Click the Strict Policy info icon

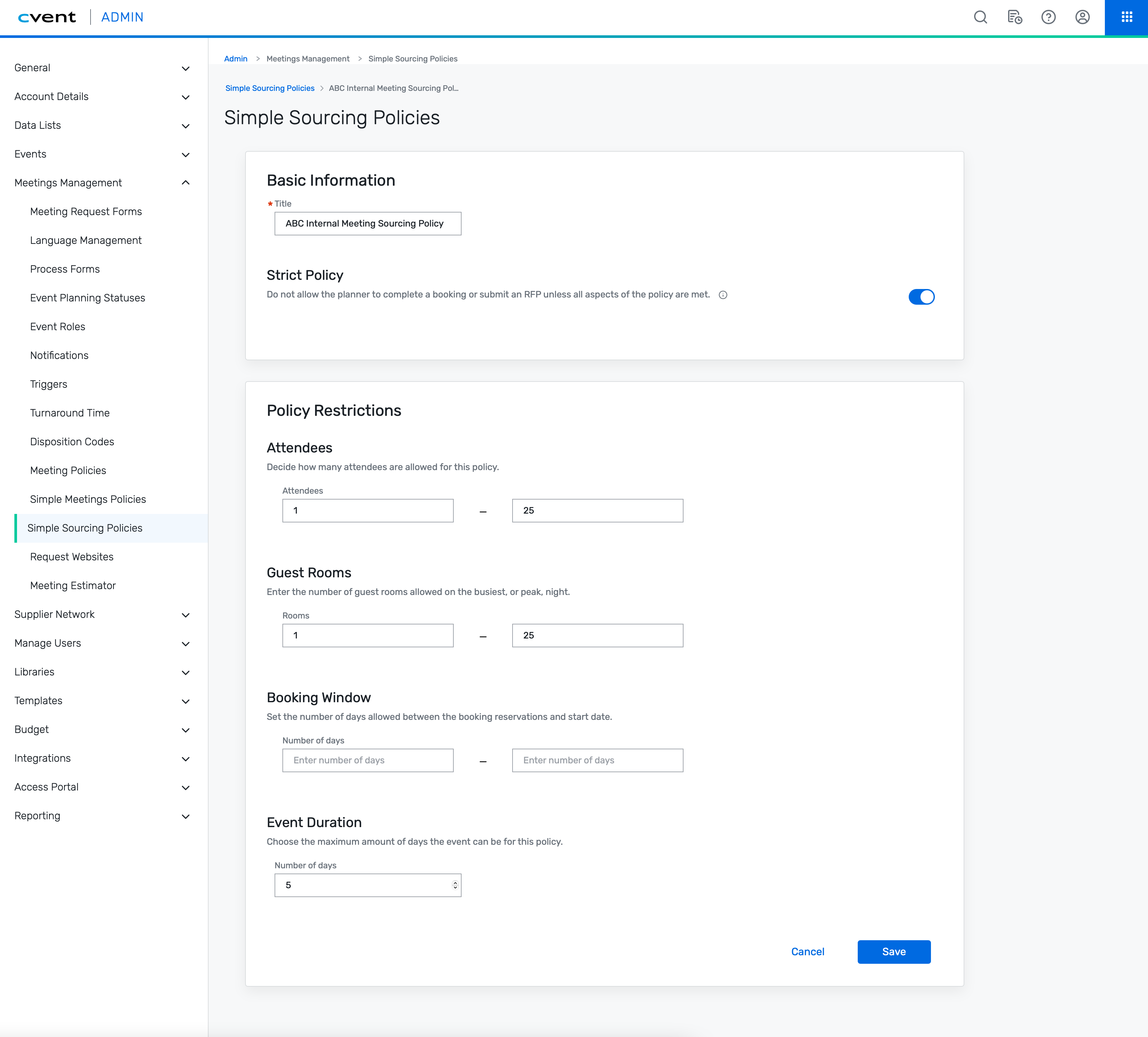[x=723, y=295]
